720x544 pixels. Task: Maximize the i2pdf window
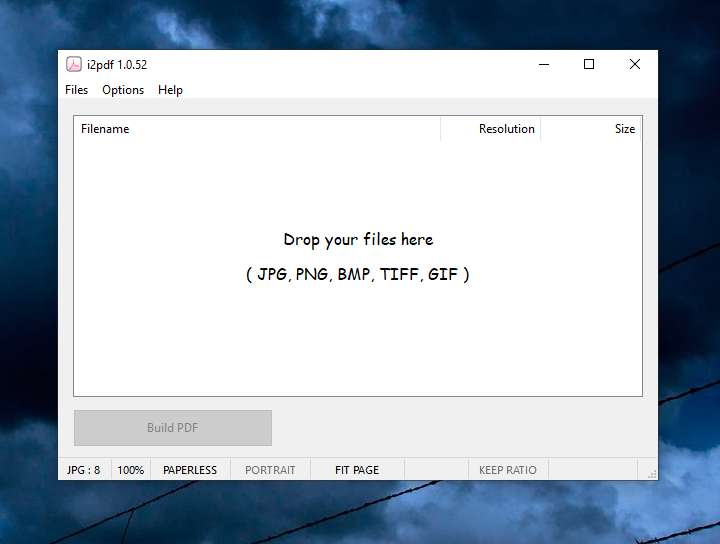pos(589,64)
